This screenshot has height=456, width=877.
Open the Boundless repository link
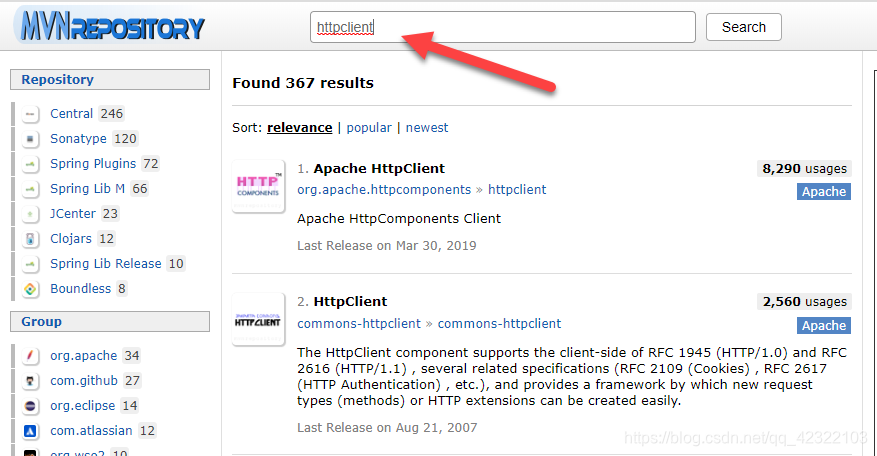coord(81,288)
